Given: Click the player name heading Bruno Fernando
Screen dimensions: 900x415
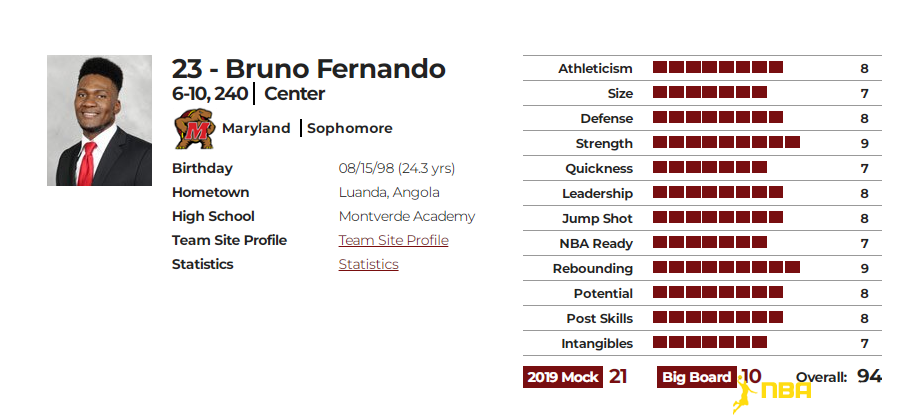Looking at the screenshot, I should [x=335, y=69].
